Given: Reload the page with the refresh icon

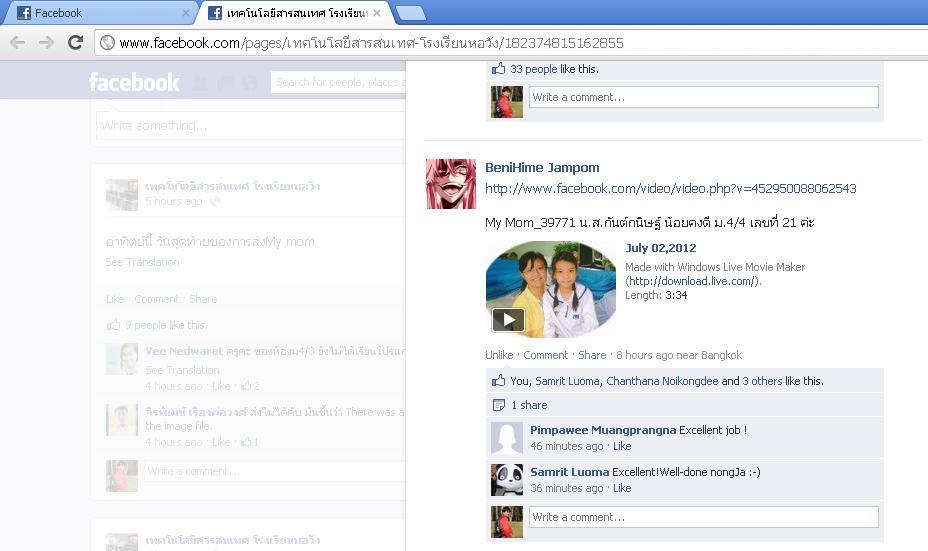Looking at the screenshot, I should [x=75, y=42].
